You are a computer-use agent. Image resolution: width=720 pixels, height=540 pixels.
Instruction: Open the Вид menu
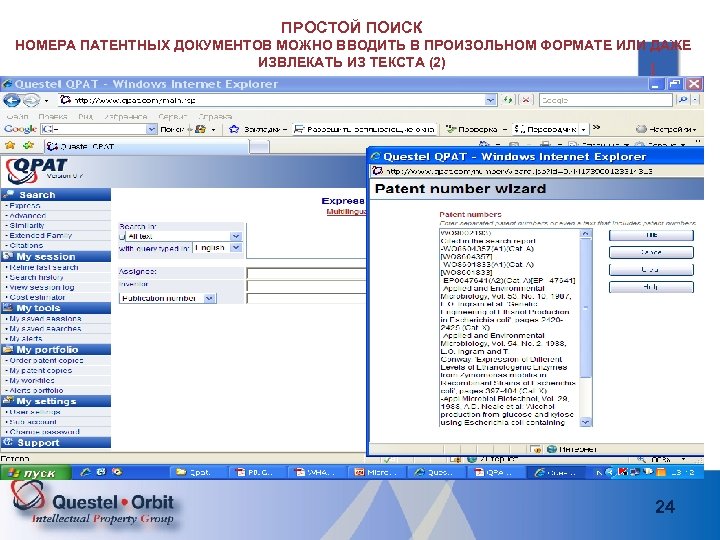pos(85,117)
